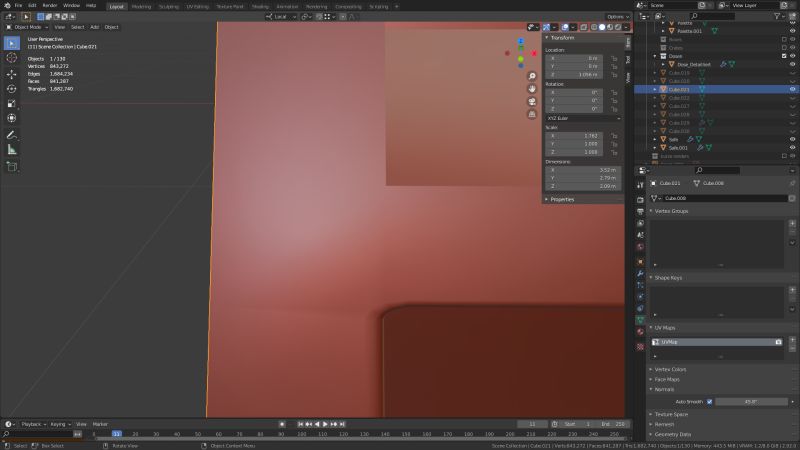The width and height of the screenshot is (800, 450).
Task: Hide the Paletta.001 object eye icon
Action: (792, 31)
